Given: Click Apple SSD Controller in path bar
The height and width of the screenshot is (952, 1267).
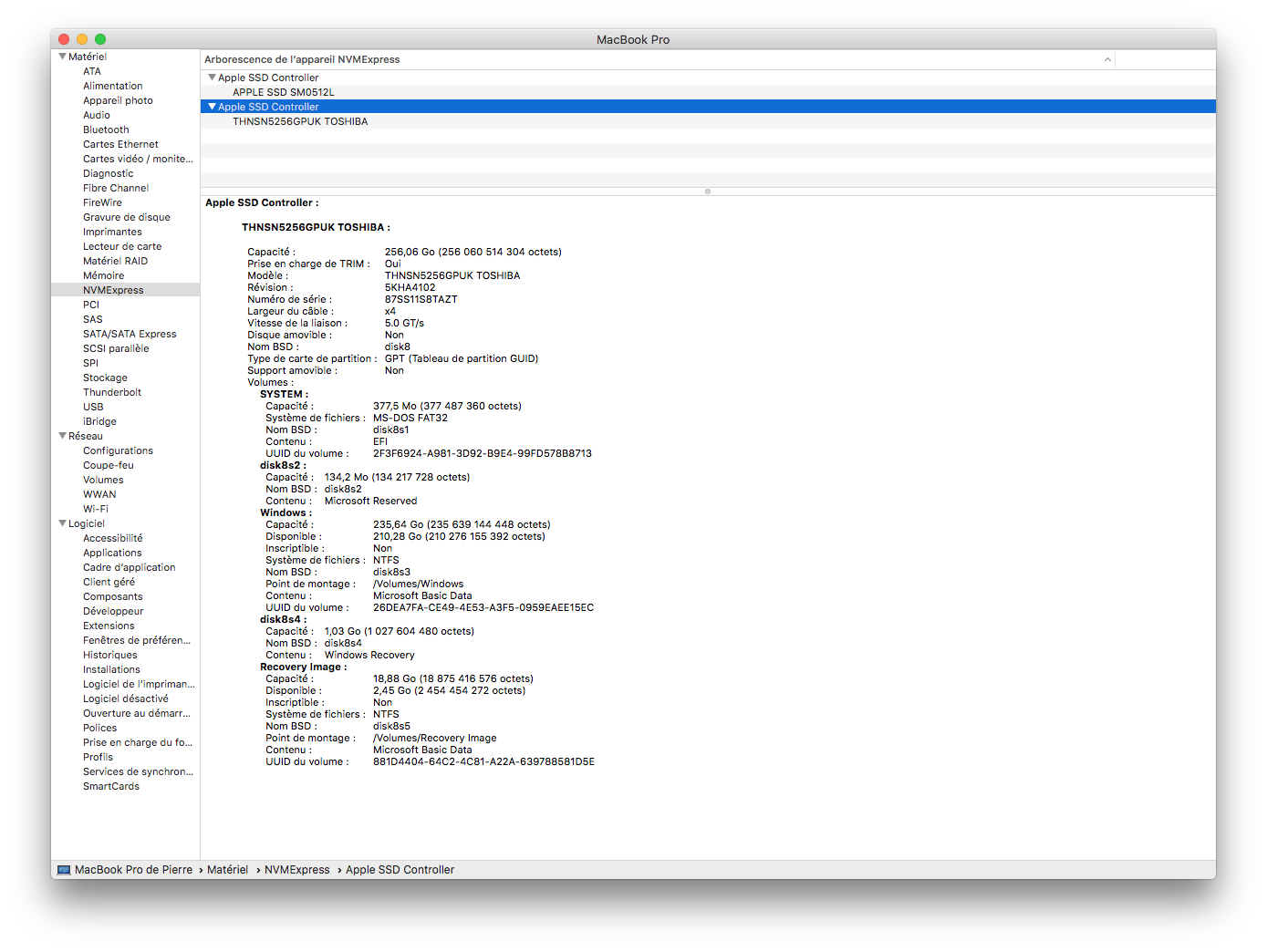Looking at the screenshot, I should (x=400, y=870).
